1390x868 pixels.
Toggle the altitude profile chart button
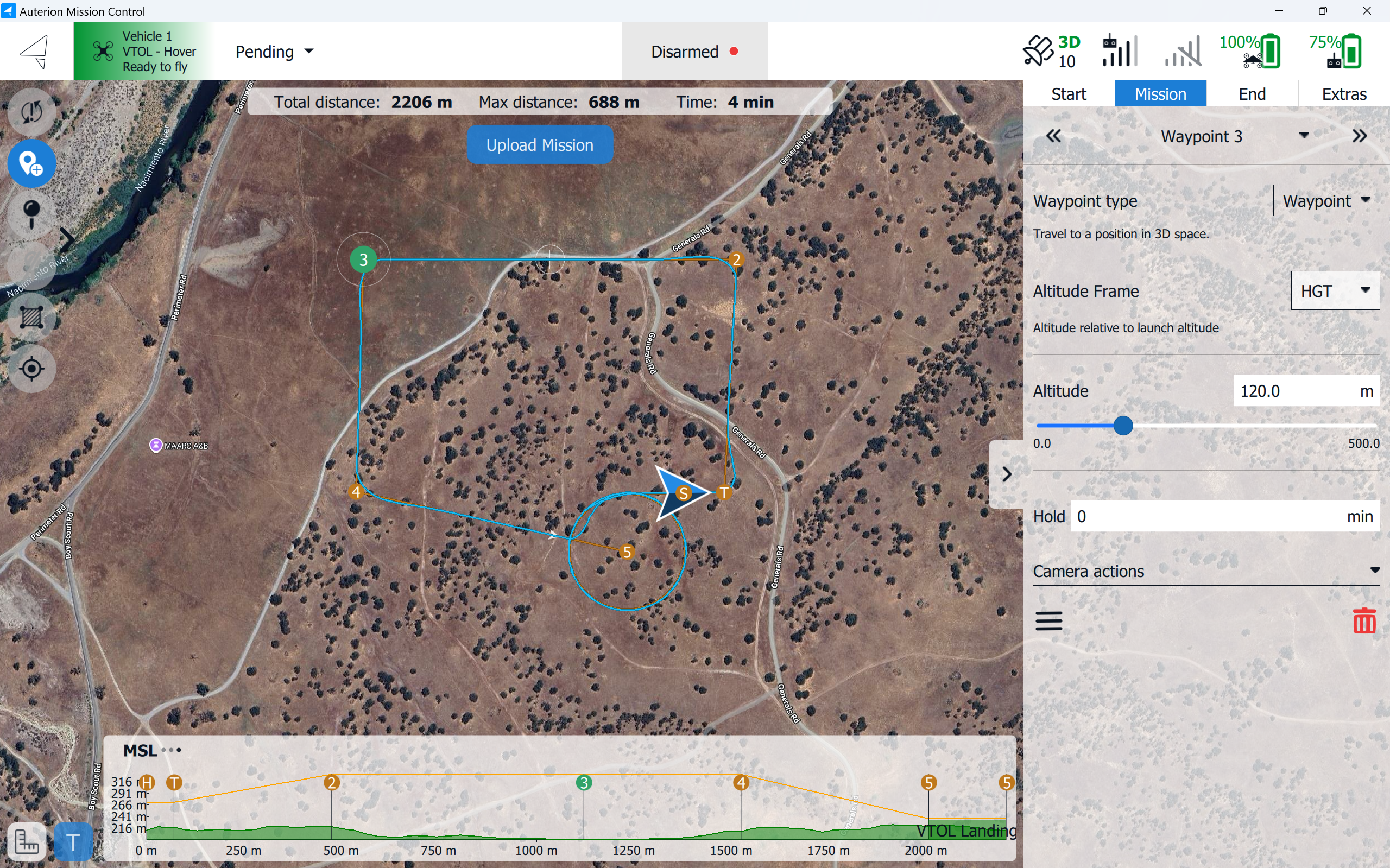pyautogui.click(x=27, y=841)
